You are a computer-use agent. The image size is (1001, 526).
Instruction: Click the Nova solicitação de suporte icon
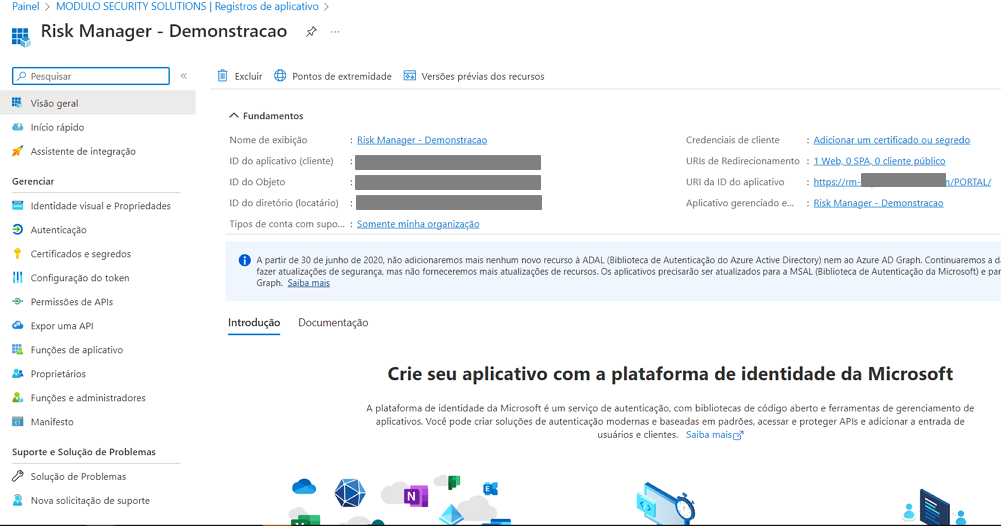click(x=17, y=500)
